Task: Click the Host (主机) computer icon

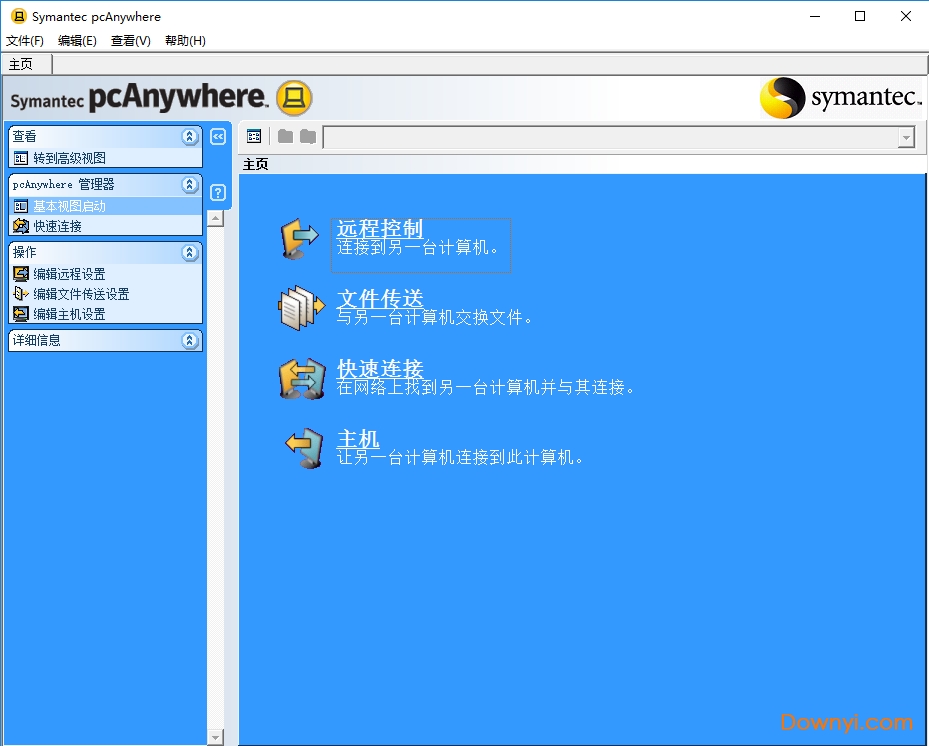Action: [303, 449]
